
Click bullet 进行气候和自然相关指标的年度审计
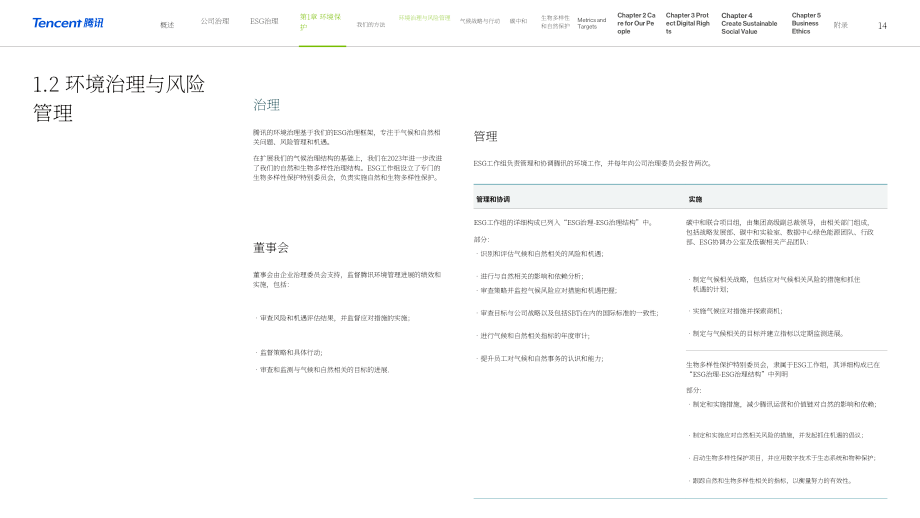[x=533, y=336]
